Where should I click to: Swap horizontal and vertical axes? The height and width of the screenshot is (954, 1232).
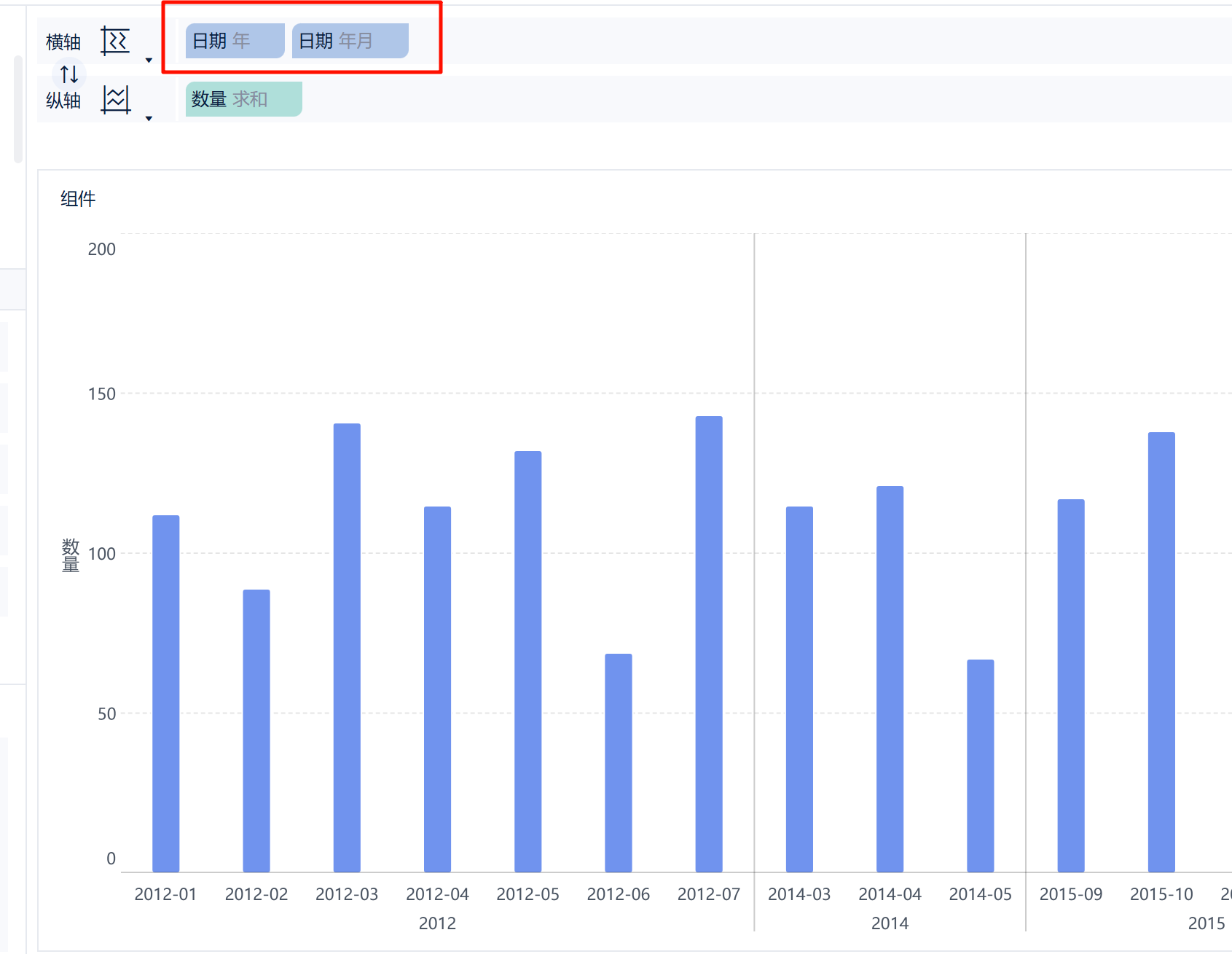69,74
